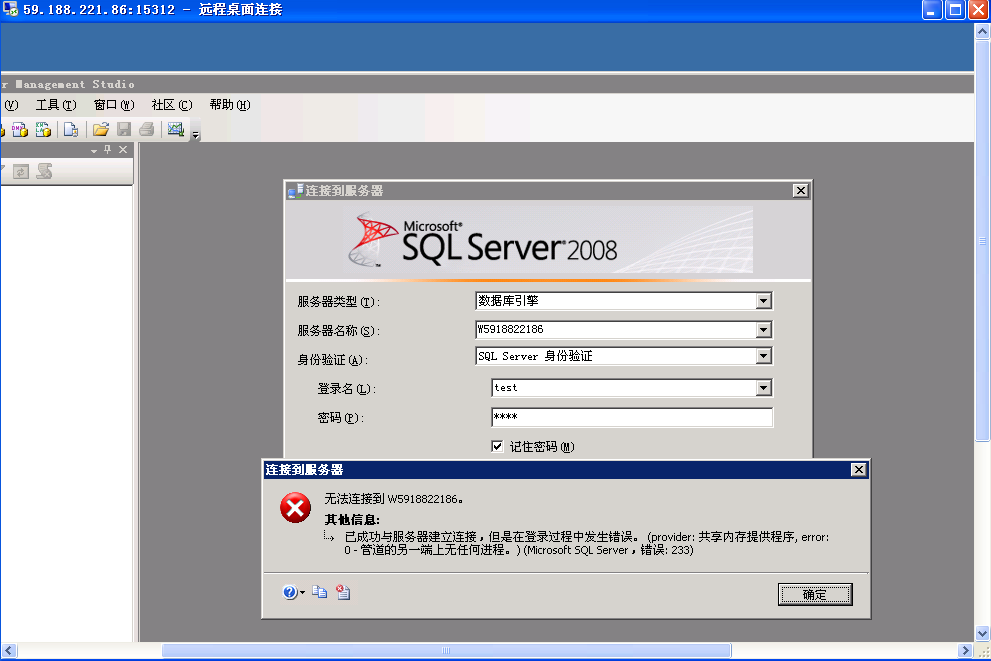
Task: Close the error message dialog
Action: (858, 470)
